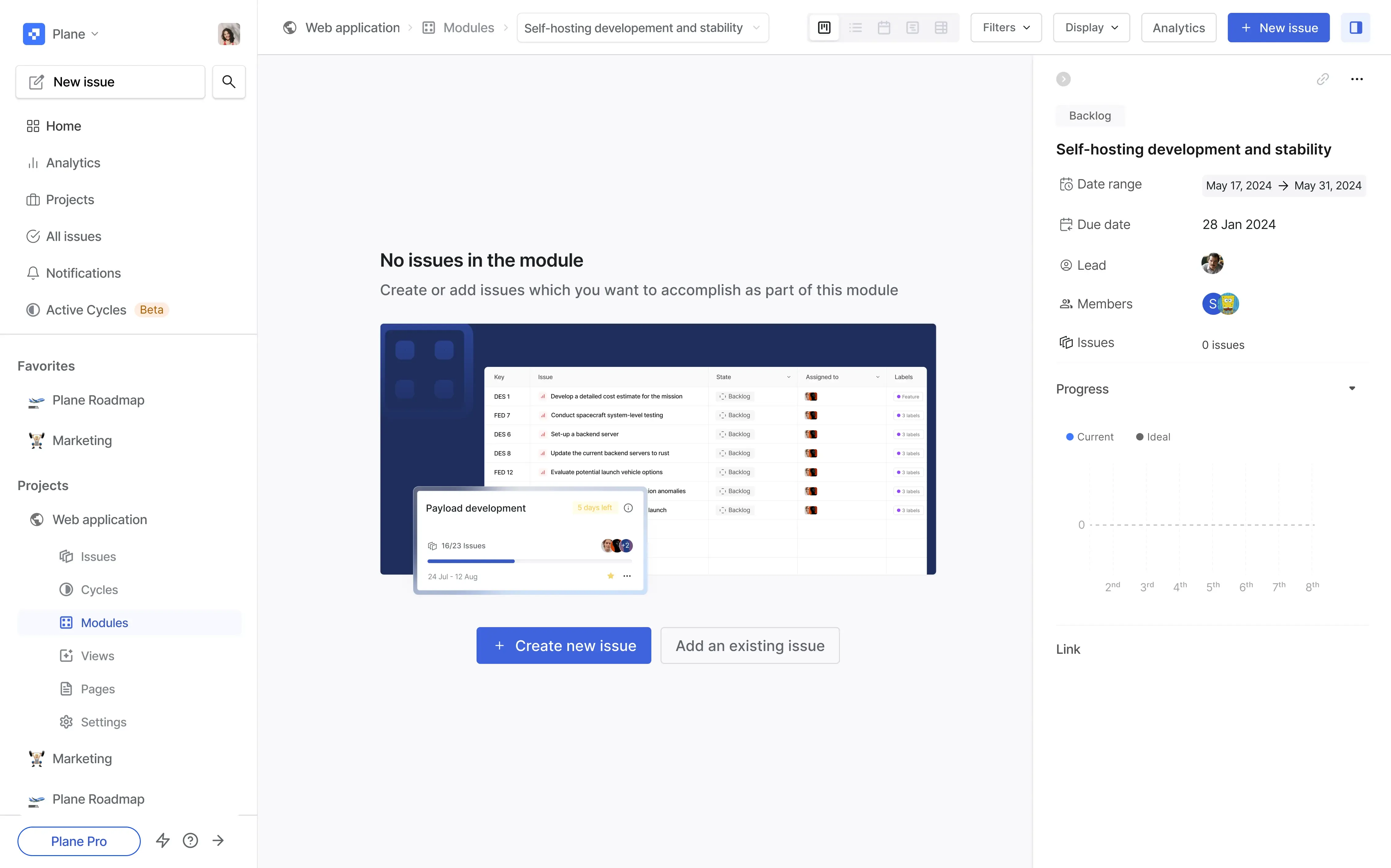Click the Backlog status badge
This screenshot has width=1391, height=868.
click(1090, 116)
